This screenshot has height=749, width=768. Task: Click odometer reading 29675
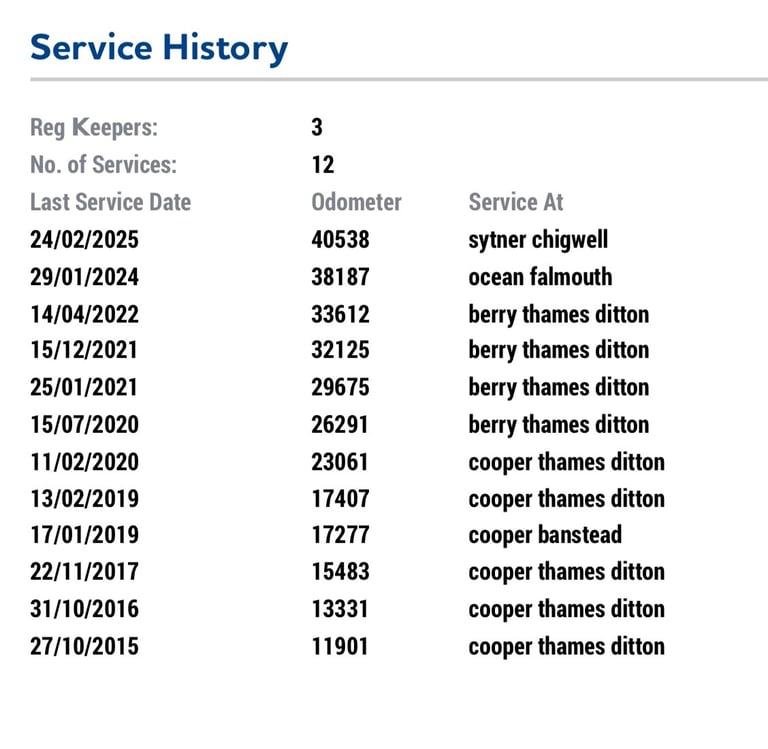pos(340,387)
